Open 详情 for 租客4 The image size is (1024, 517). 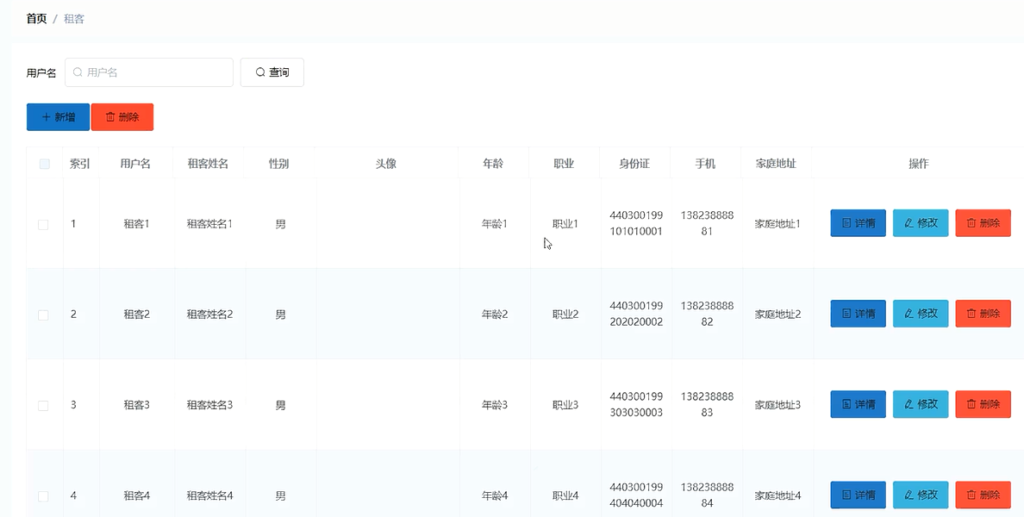click(x=858, y=495)
